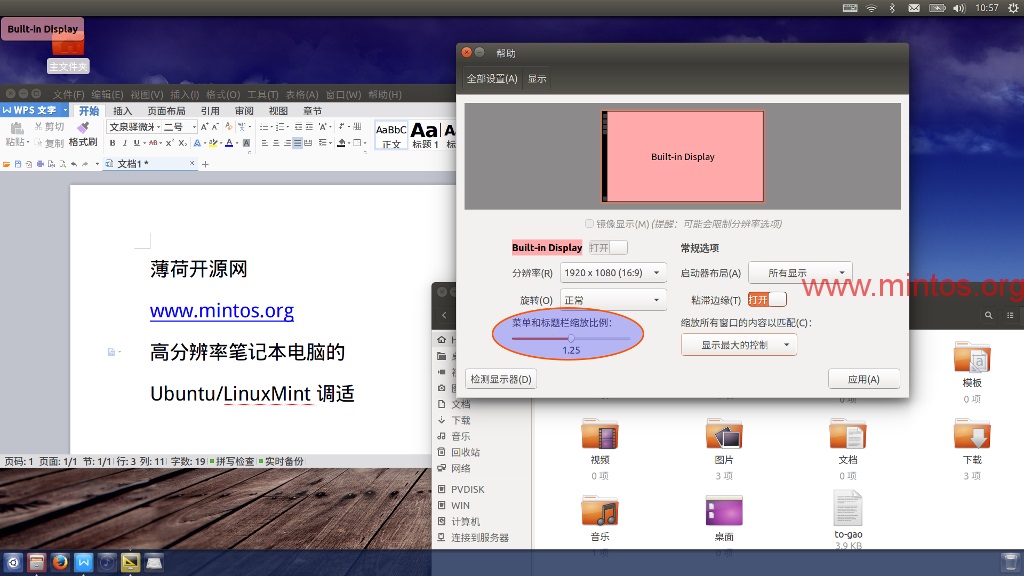The width and height of the screenshot is (1024, 576).
Task: Launch Firefox from the bottom taskbar
Action: click(60, 562)
